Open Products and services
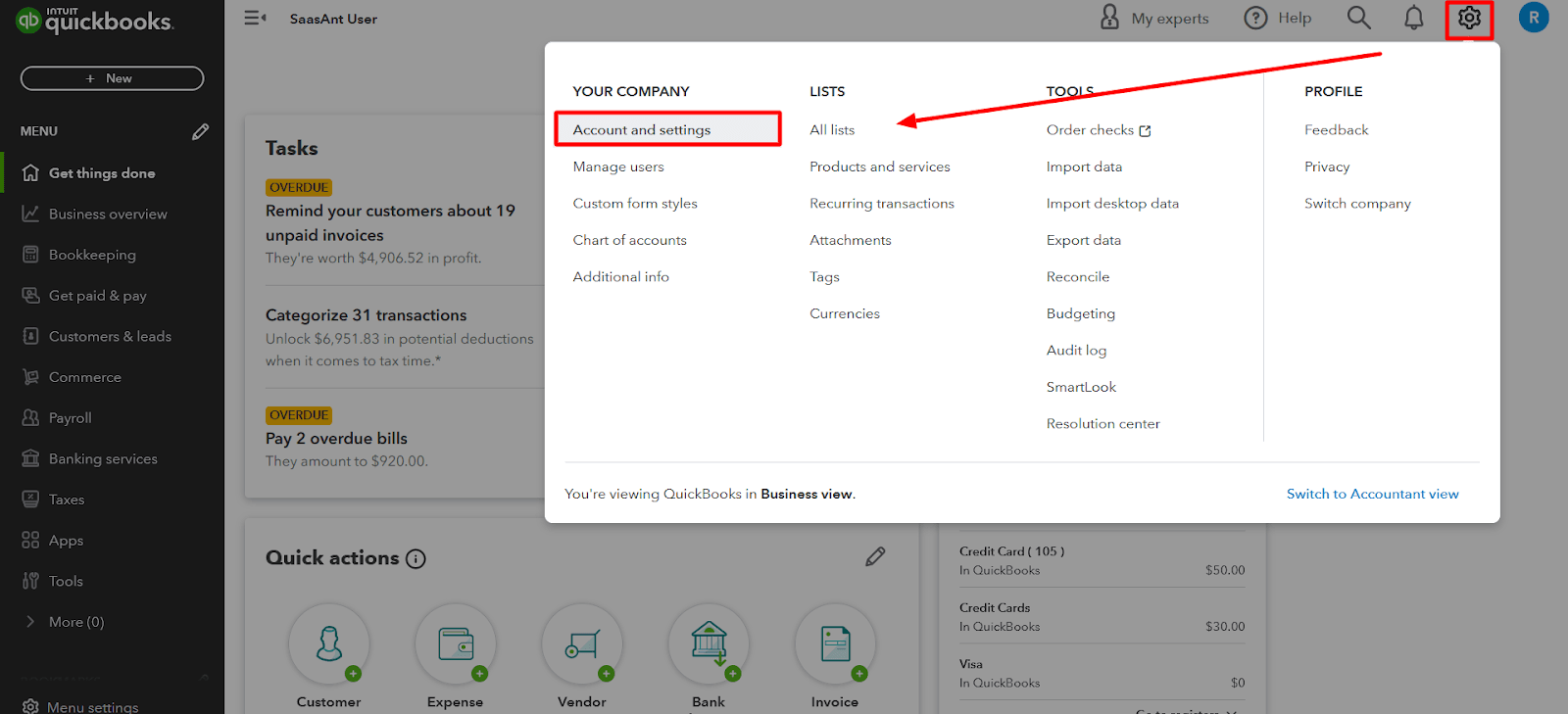This screenshot has width=1568, height=714. pos(880,167)
